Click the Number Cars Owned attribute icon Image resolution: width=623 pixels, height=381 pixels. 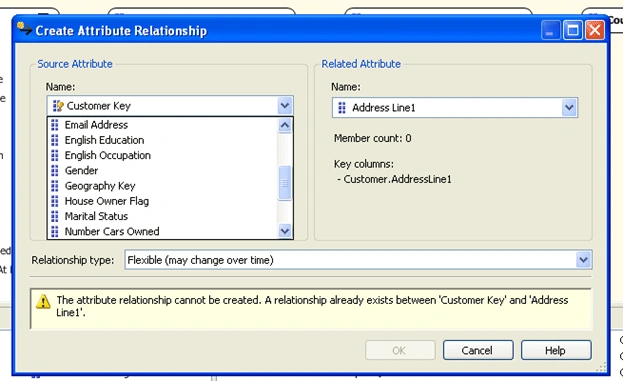coord(55,231)
